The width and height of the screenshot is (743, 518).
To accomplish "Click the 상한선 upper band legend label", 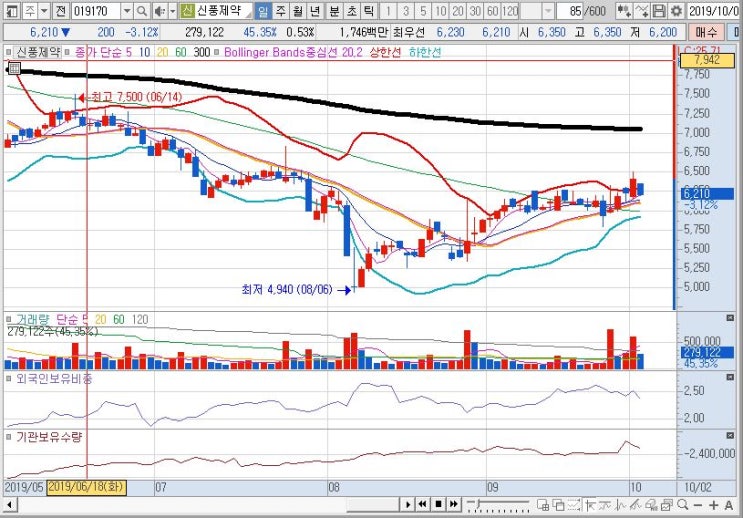I will [385, 52].
